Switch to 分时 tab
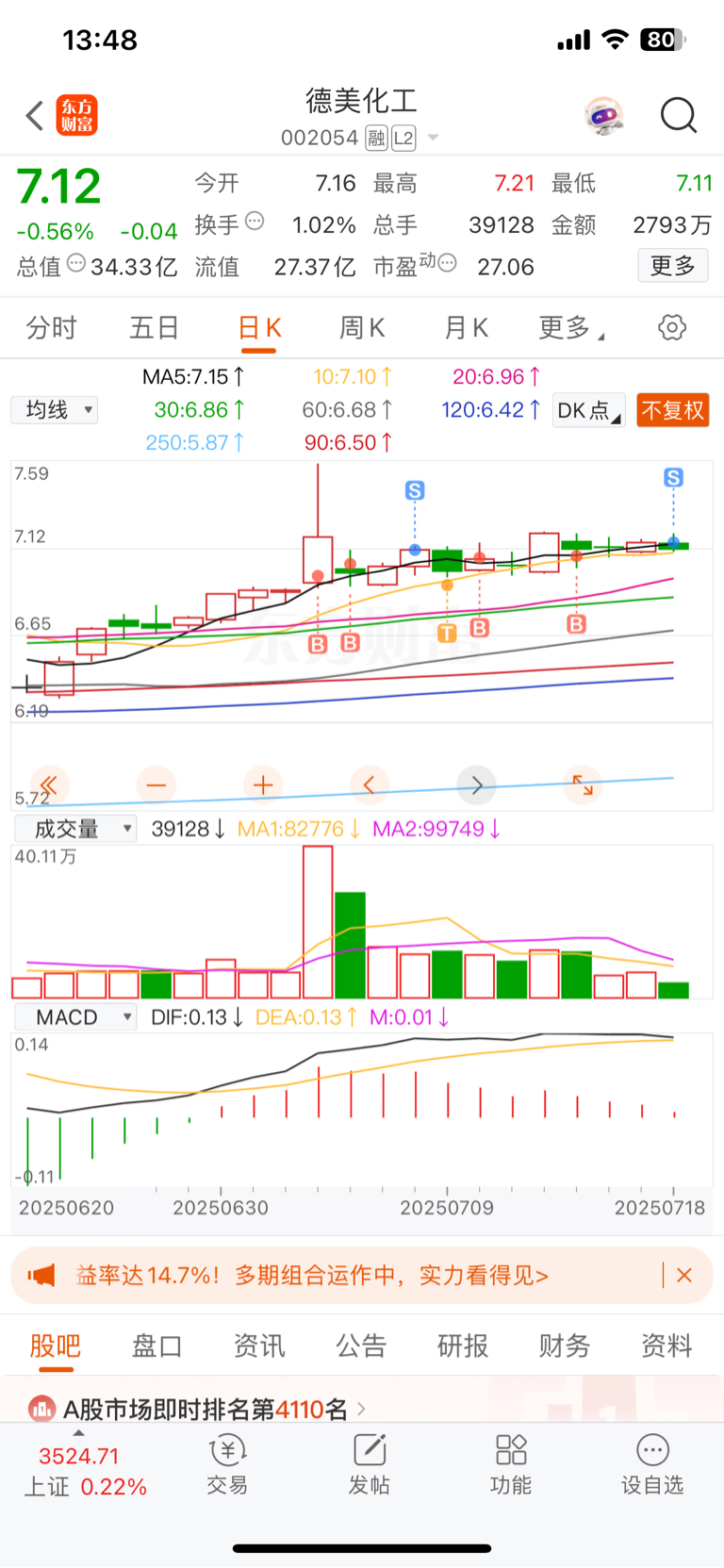The image size is (724, 1568). (52, 327)
